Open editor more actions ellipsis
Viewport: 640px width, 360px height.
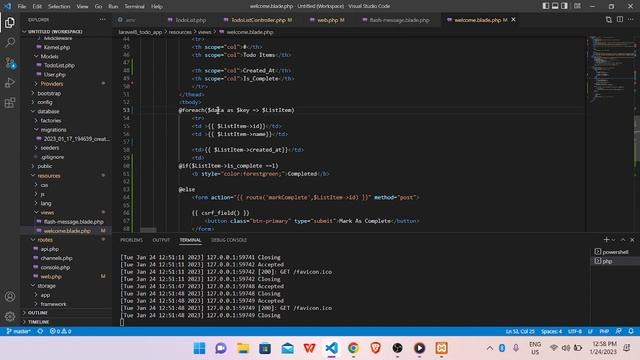pyautogui.click(x=631, y=20)
